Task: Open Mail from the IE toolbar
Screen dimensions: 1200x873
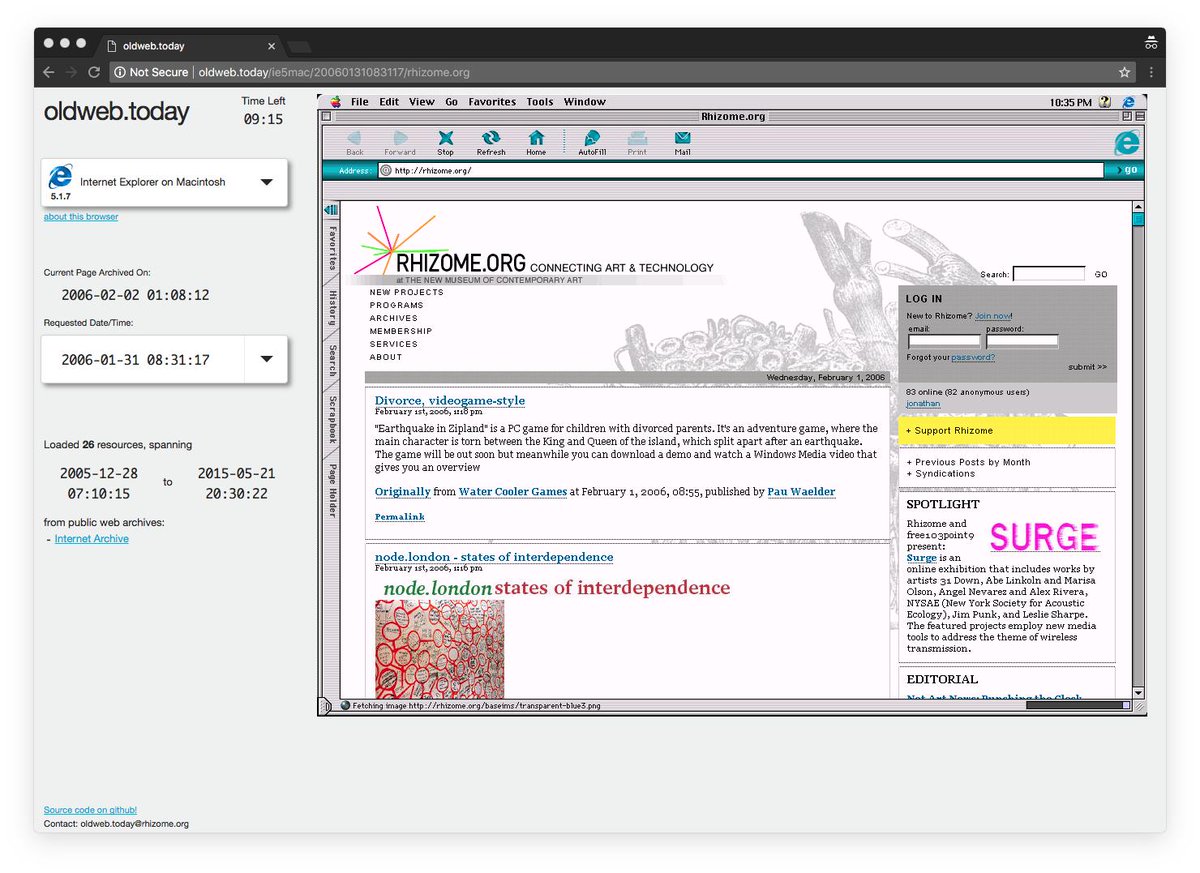Action: coord(682,139)
